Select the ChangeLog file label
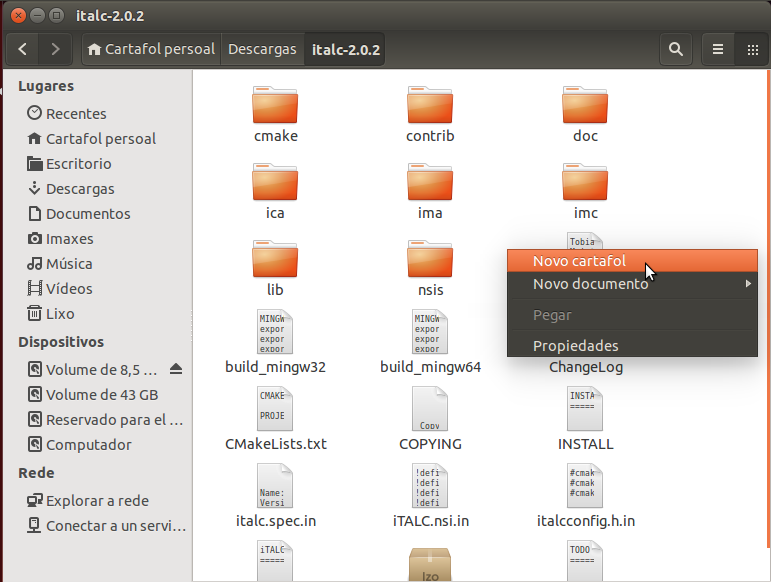 coord(586,367)
